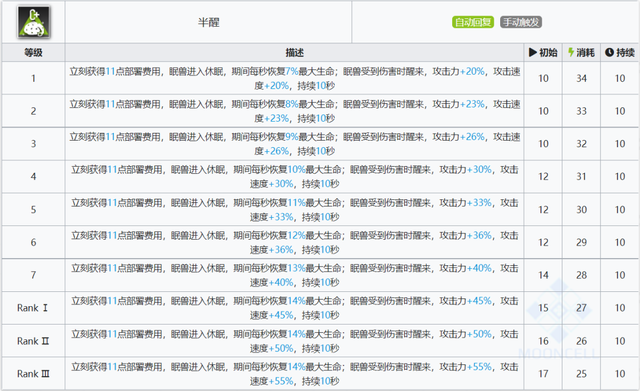
Task: Click the 半醒 skill icon
Action: [x=33, y=22]
